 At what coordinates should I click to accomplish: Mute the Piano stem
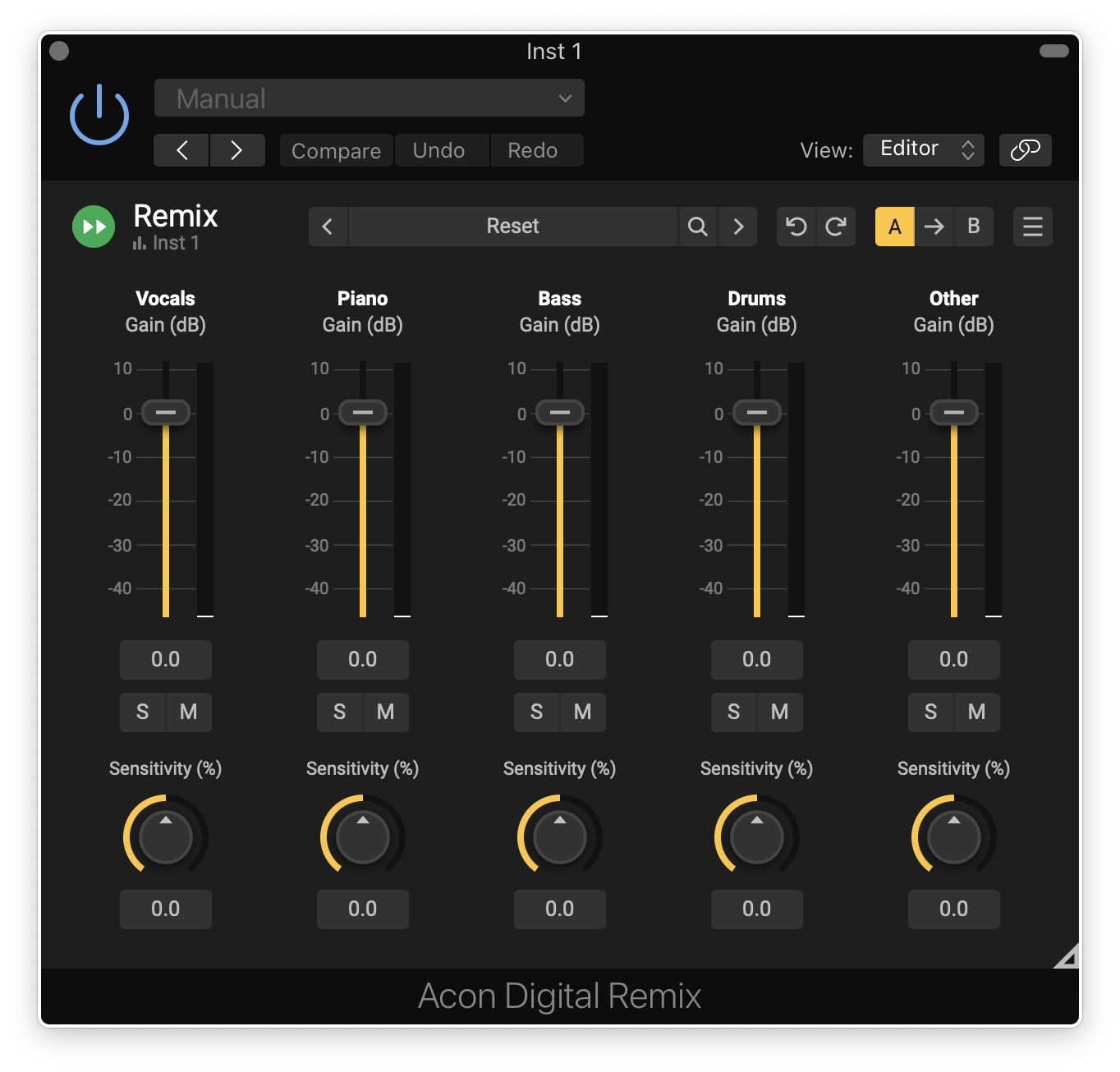[x=386, y=712]
